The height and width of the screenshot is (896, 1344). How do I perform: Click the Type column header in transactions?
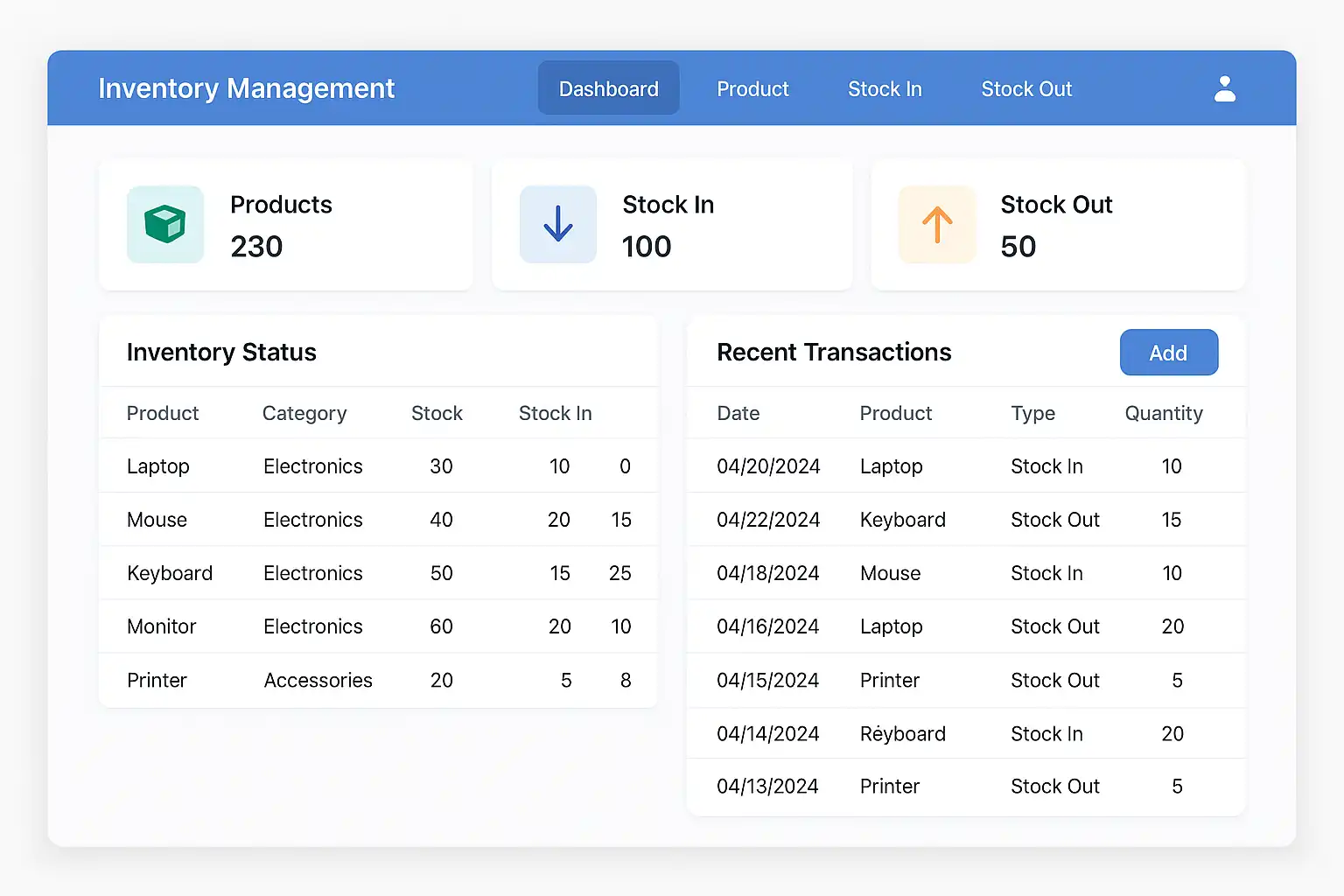click(1033, 413)
